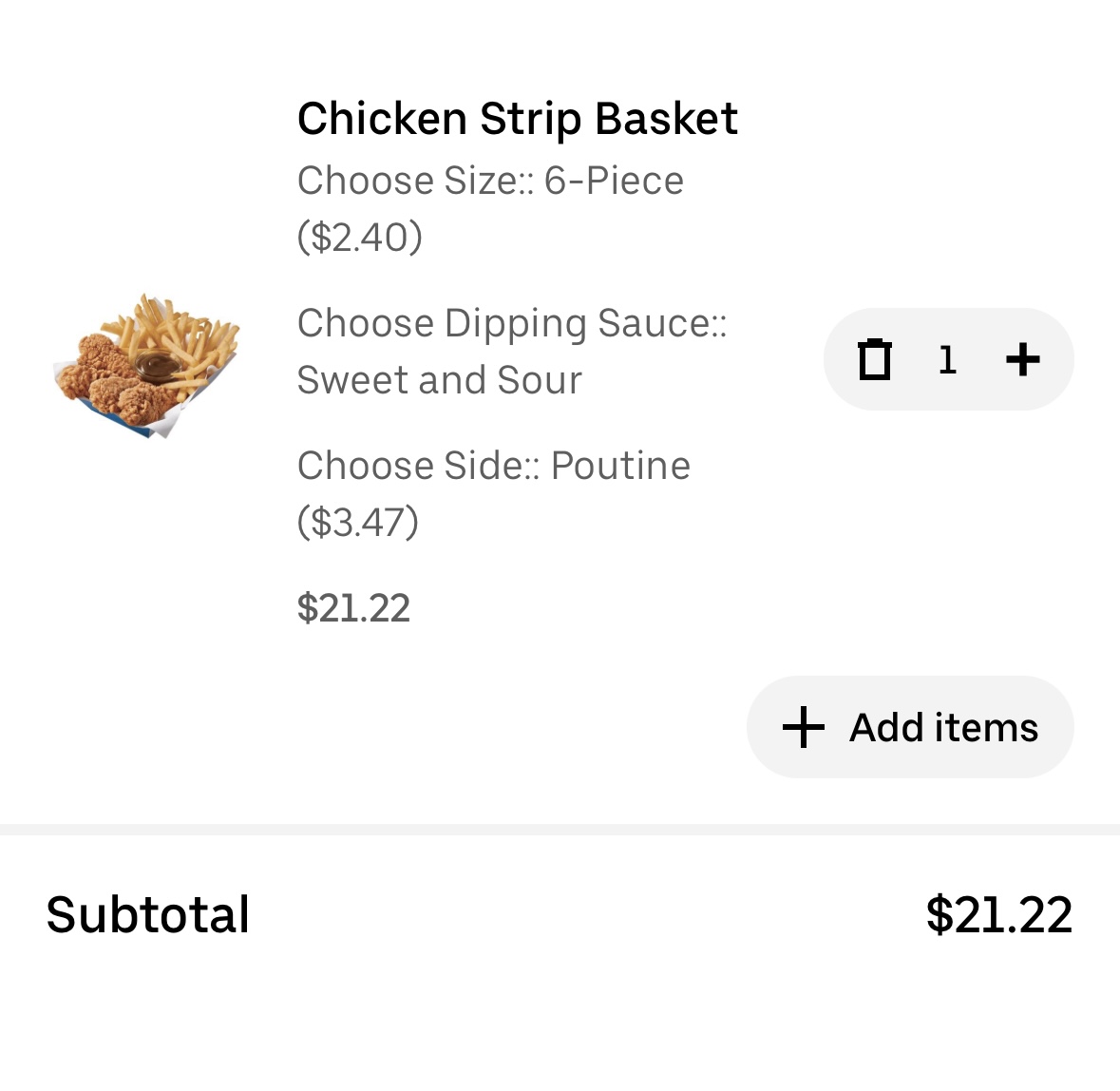This screenshot has height=1091, width=1120.
Task: Remove the Chicken Strip Basket with the trash icon
Action: (874, 360)
